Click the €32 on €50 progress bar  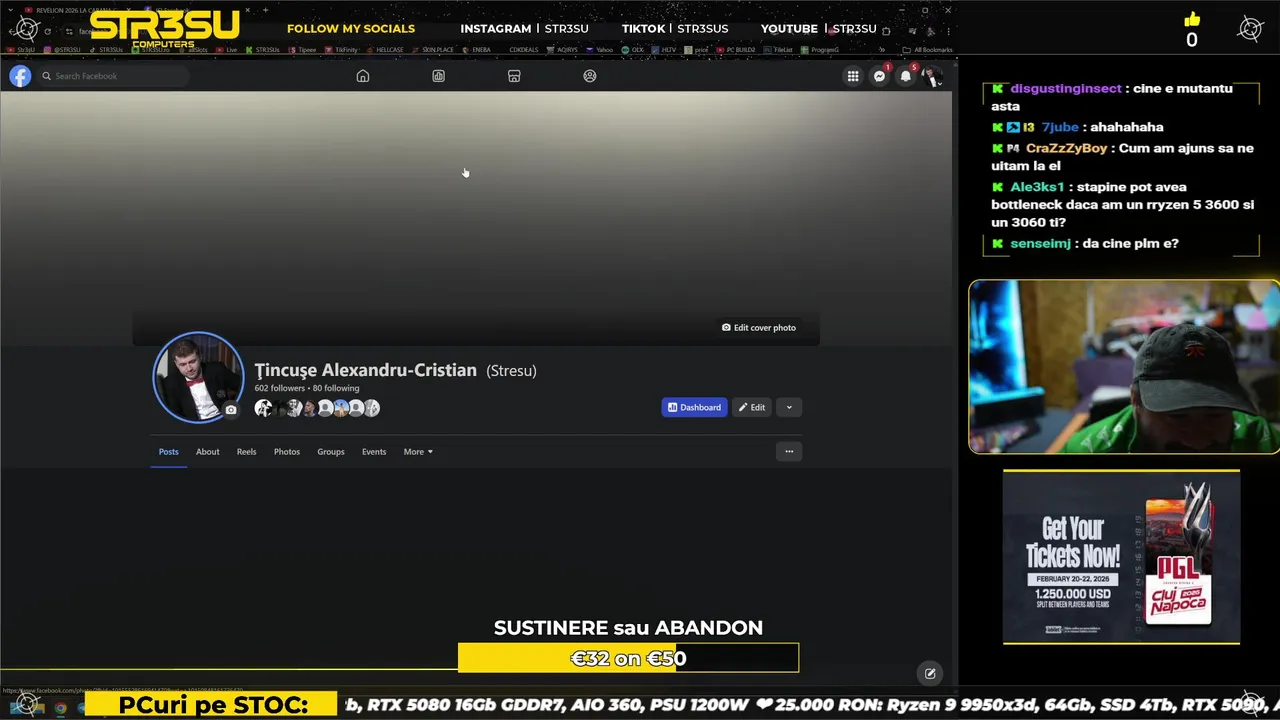(628, 658)
